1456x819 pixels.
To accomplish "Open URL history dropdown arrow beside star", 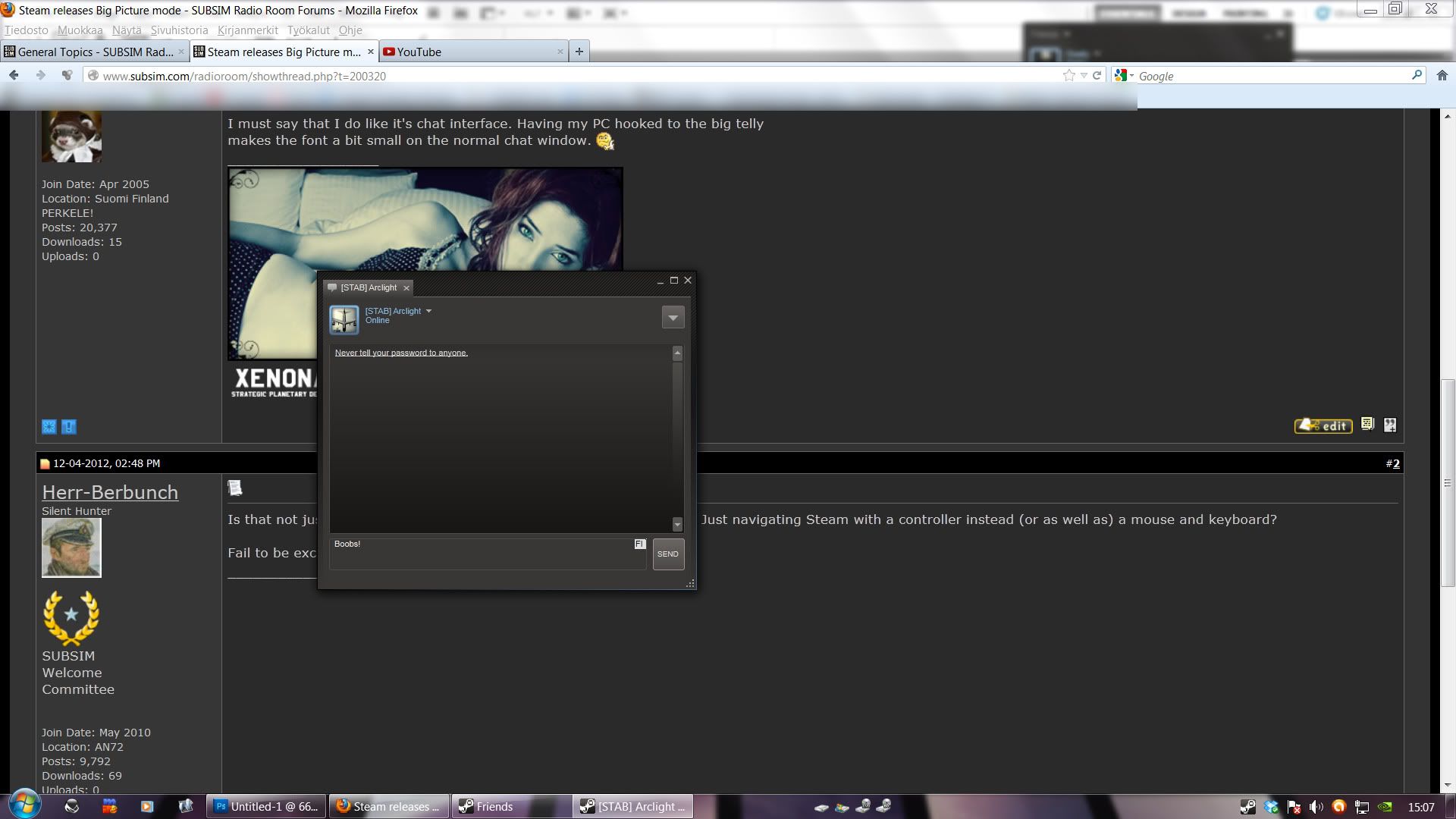I will 1084,76.
